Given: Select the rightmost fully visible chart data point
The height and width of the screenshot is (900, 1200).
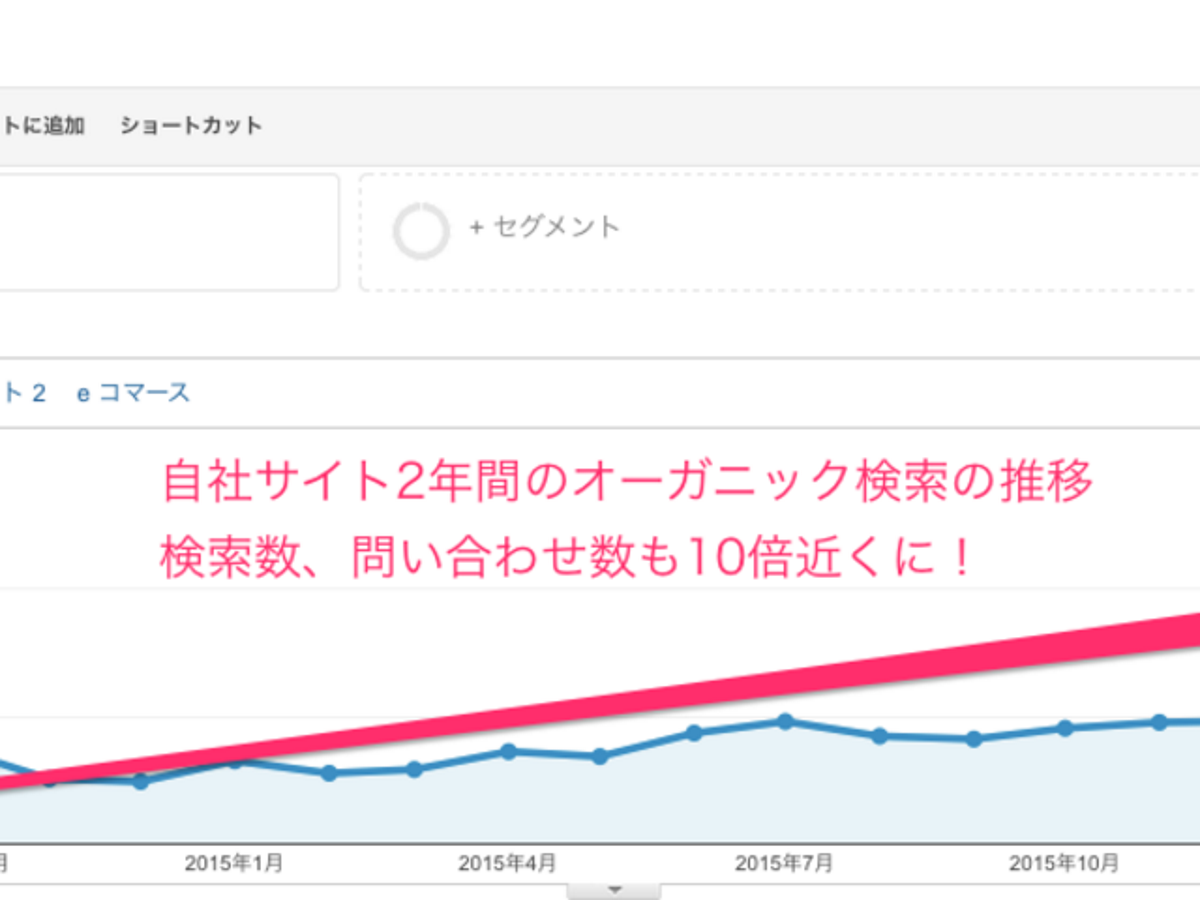Looking at the screenshot, I should [x=1159, y=721].
